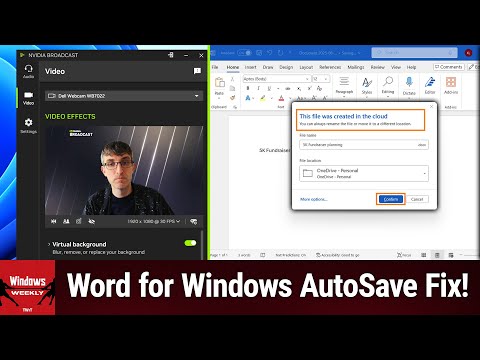Viewport: 480px width, 360px height.
Task: Open the Dell Webcam device dropdown
Action: click(124, 96)
